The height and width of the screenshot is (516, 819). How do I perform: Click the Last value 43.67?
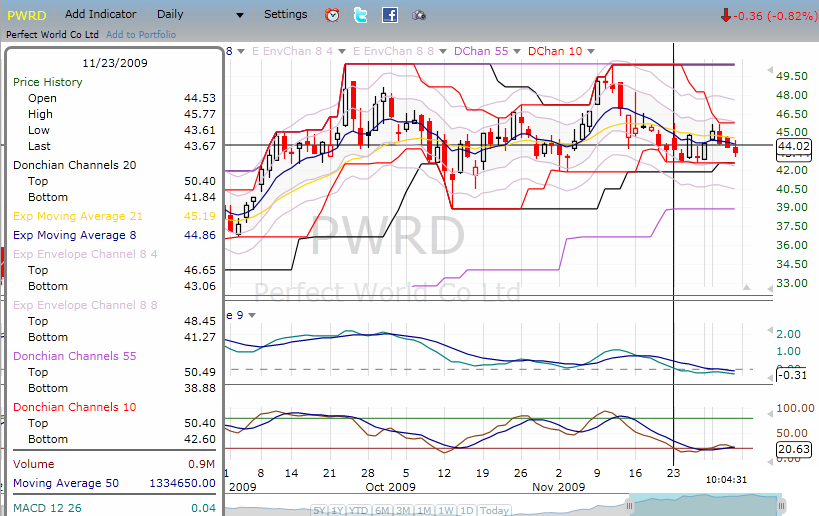200,146
